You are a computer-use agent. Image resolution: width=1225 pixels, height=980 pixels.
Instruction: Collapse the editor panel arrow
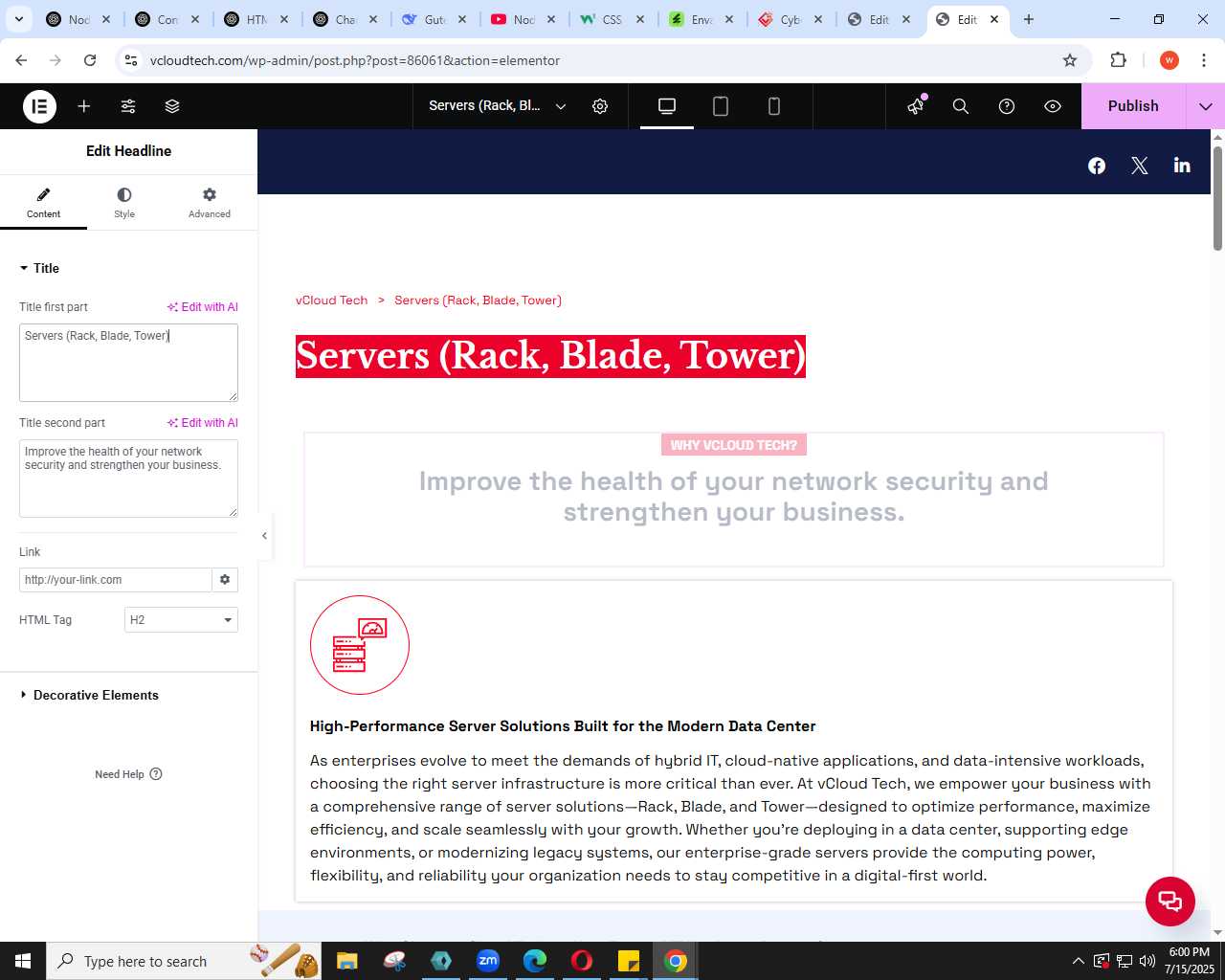(x=265, y=536)
